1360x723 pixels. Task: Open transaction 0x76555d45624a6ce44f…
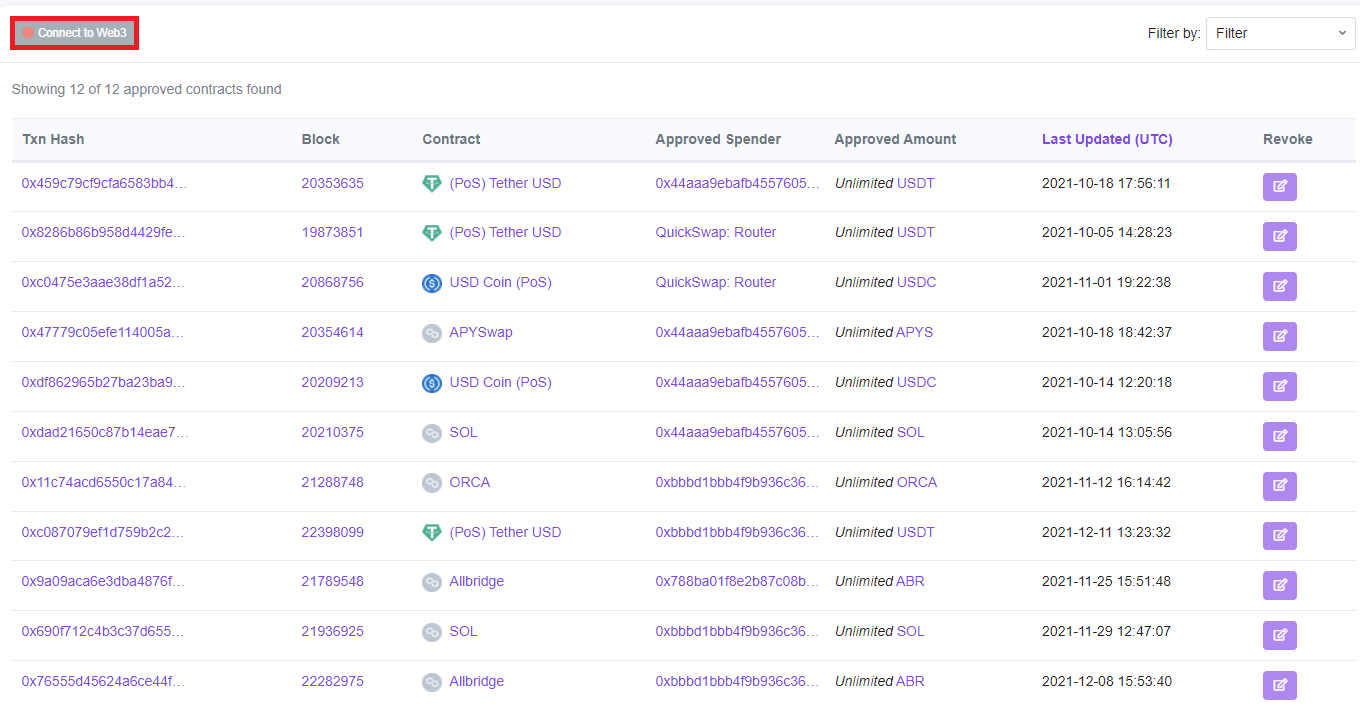104,681
